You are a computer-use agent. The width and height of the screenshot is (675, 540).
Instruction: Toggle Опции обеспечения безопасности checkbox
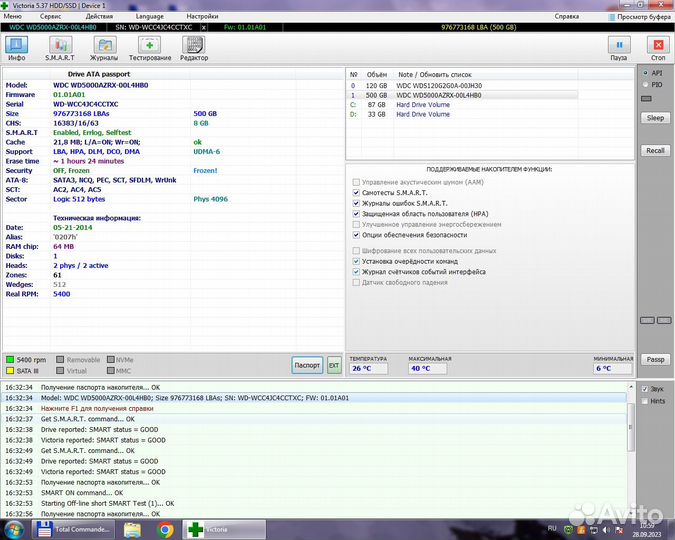coord(356,235)
